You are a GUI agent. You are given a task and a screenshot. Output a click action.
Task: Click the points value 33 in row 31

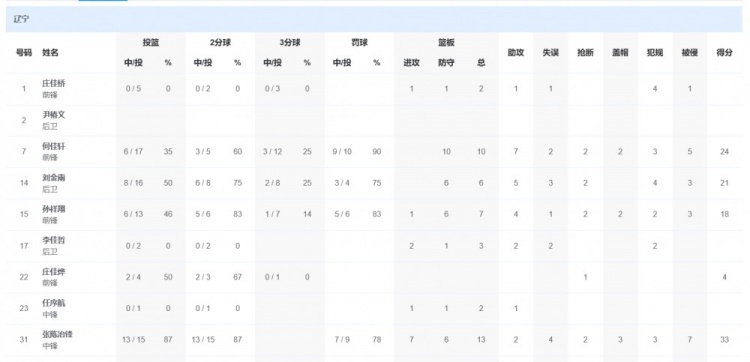tap(725, 340)
